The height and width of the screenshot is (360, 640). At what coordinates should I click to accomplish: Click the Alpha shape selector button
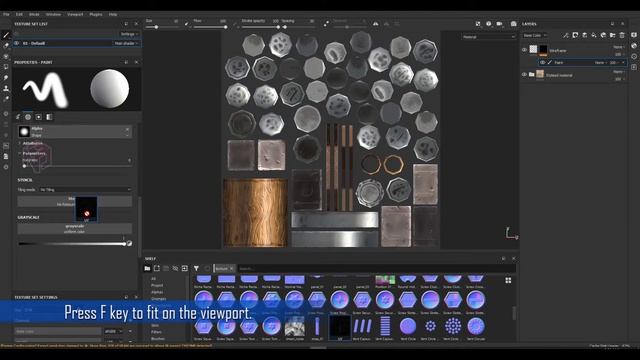click(x=75, y=131)
